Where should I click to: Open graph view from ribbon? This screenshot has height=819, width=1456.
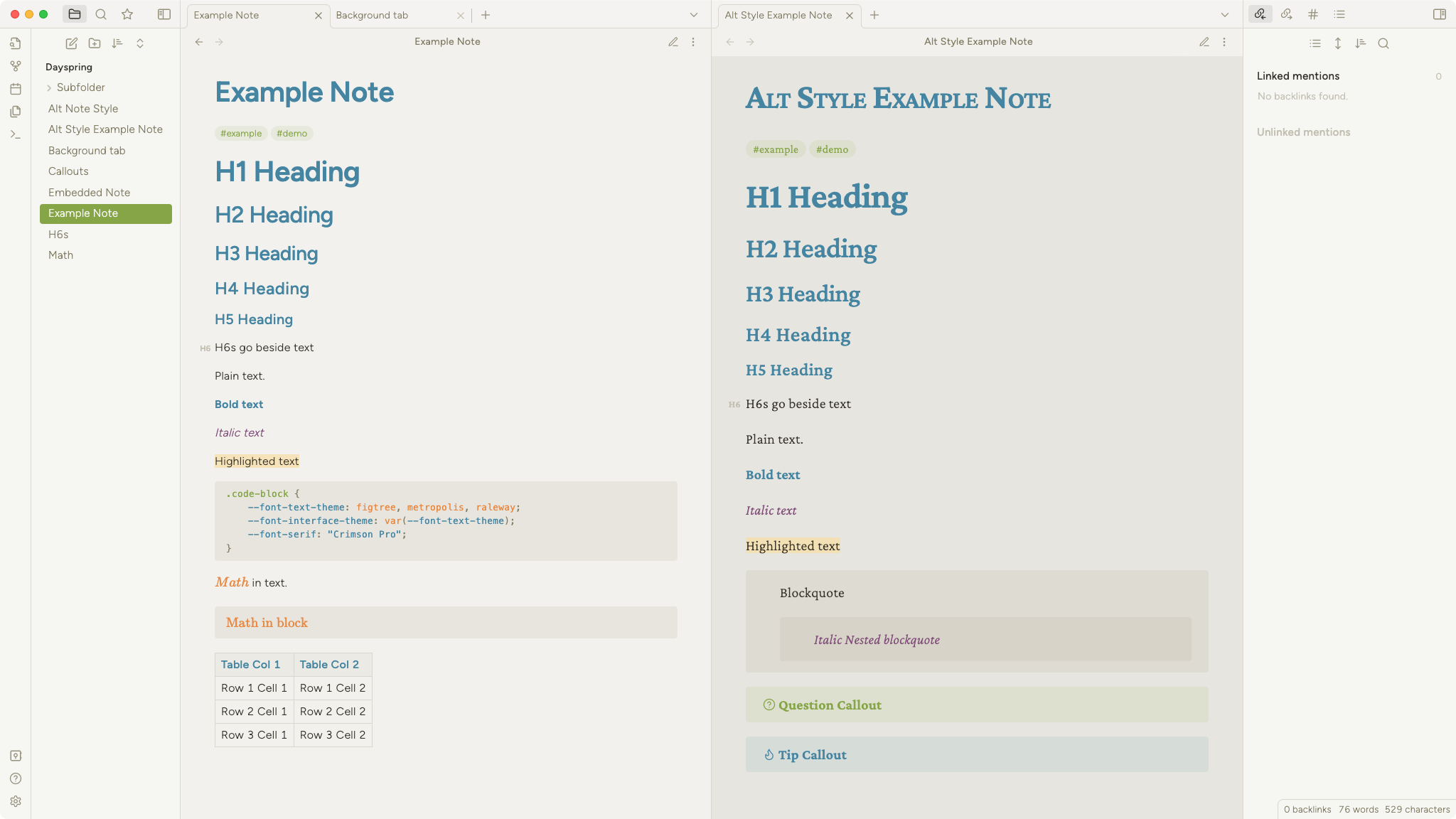16,66
